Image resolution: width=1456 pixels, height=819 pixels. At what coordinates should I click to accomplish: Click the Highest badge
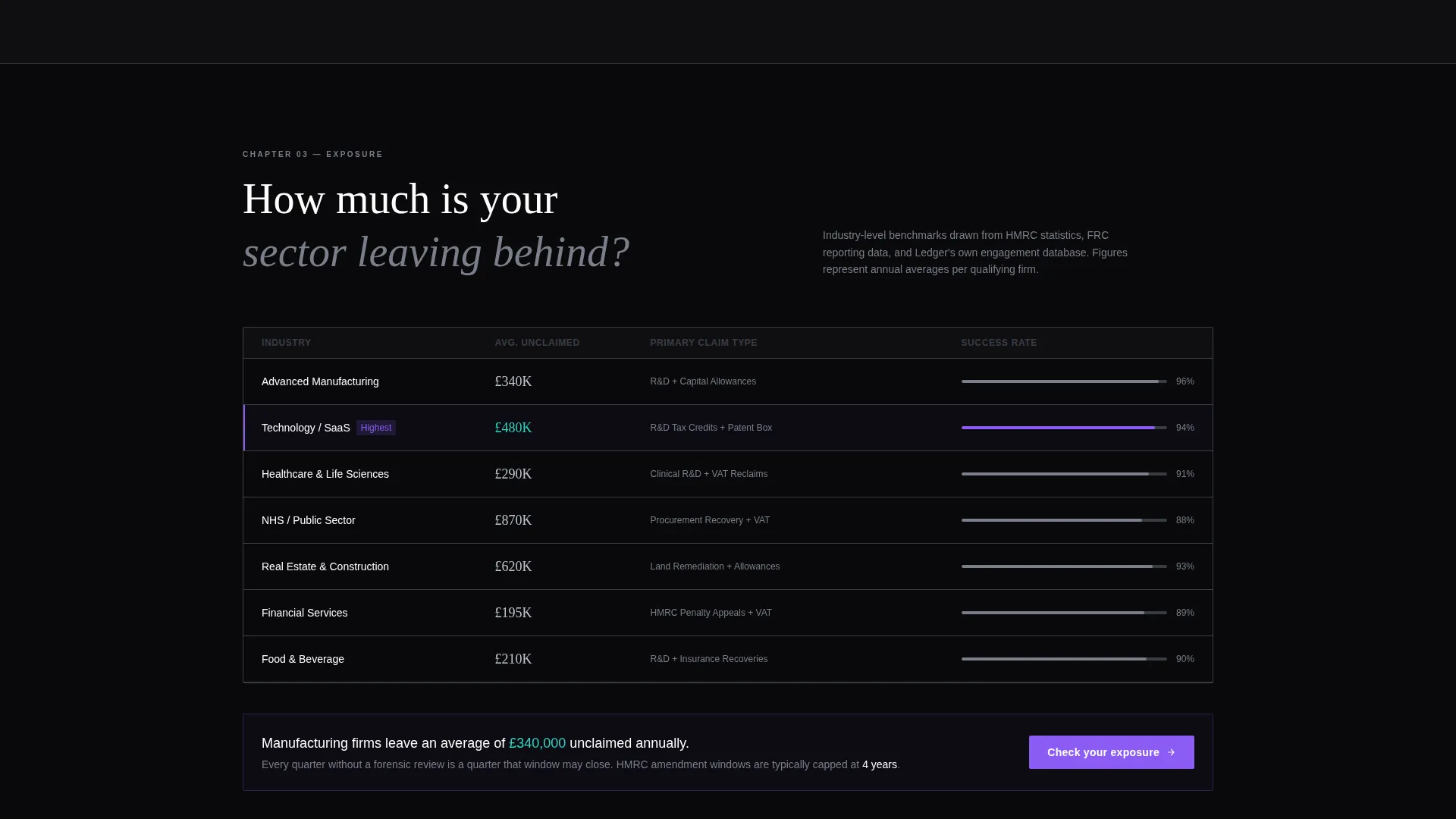(x=376, y=428)
